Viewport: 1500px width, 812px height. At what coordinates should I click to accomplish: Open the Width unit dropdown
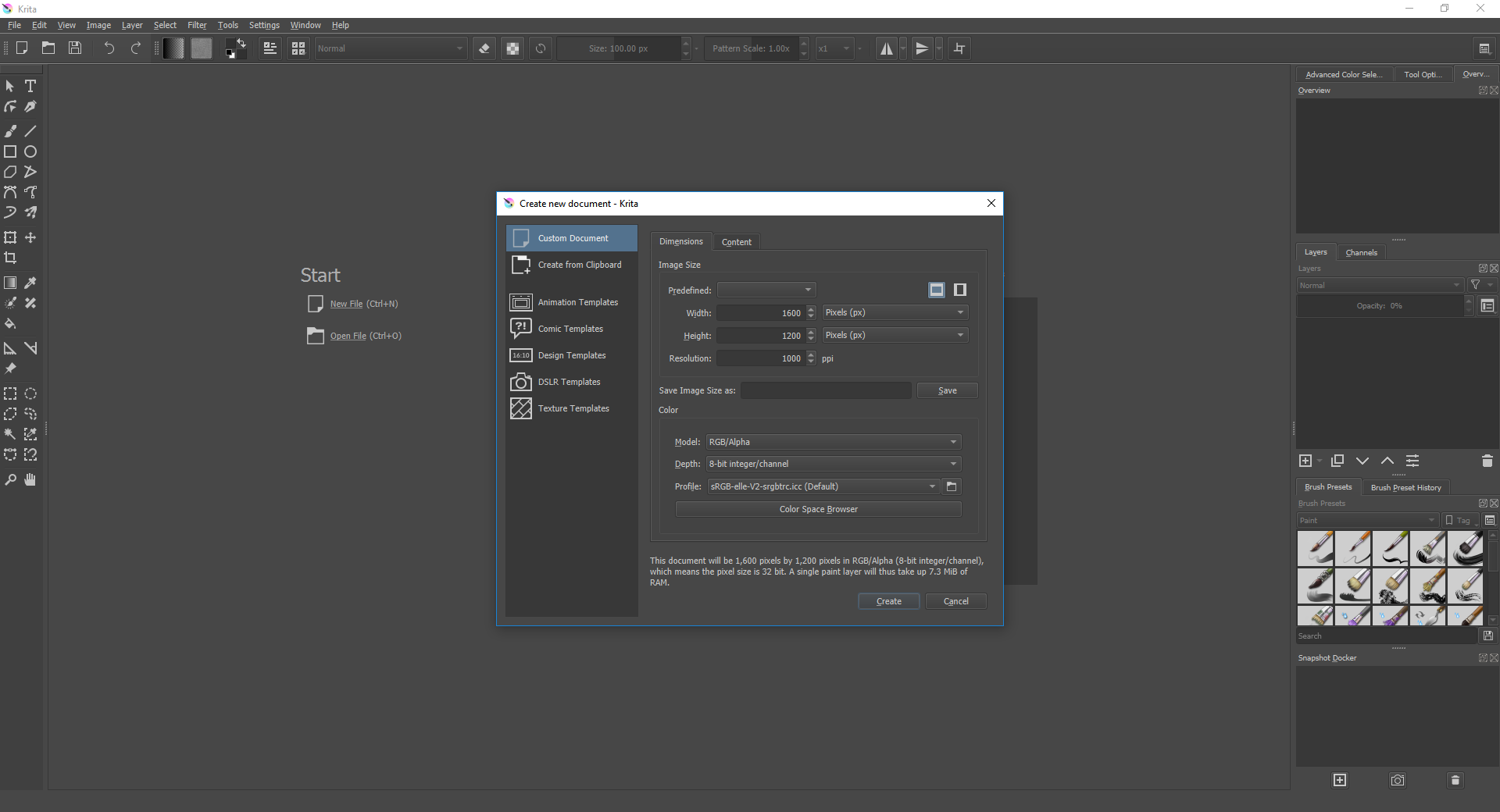click(895, 312)
